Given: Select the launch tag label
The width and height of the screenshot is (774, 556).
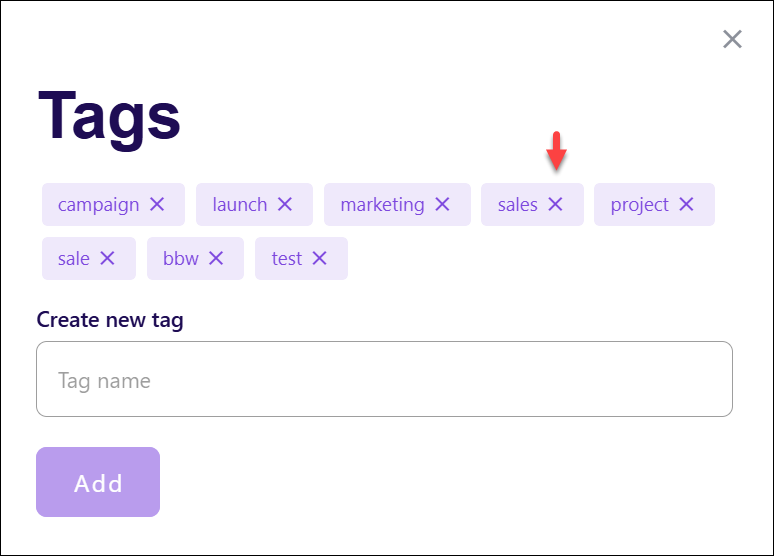Looking at the screenshot, I should 239,204.
